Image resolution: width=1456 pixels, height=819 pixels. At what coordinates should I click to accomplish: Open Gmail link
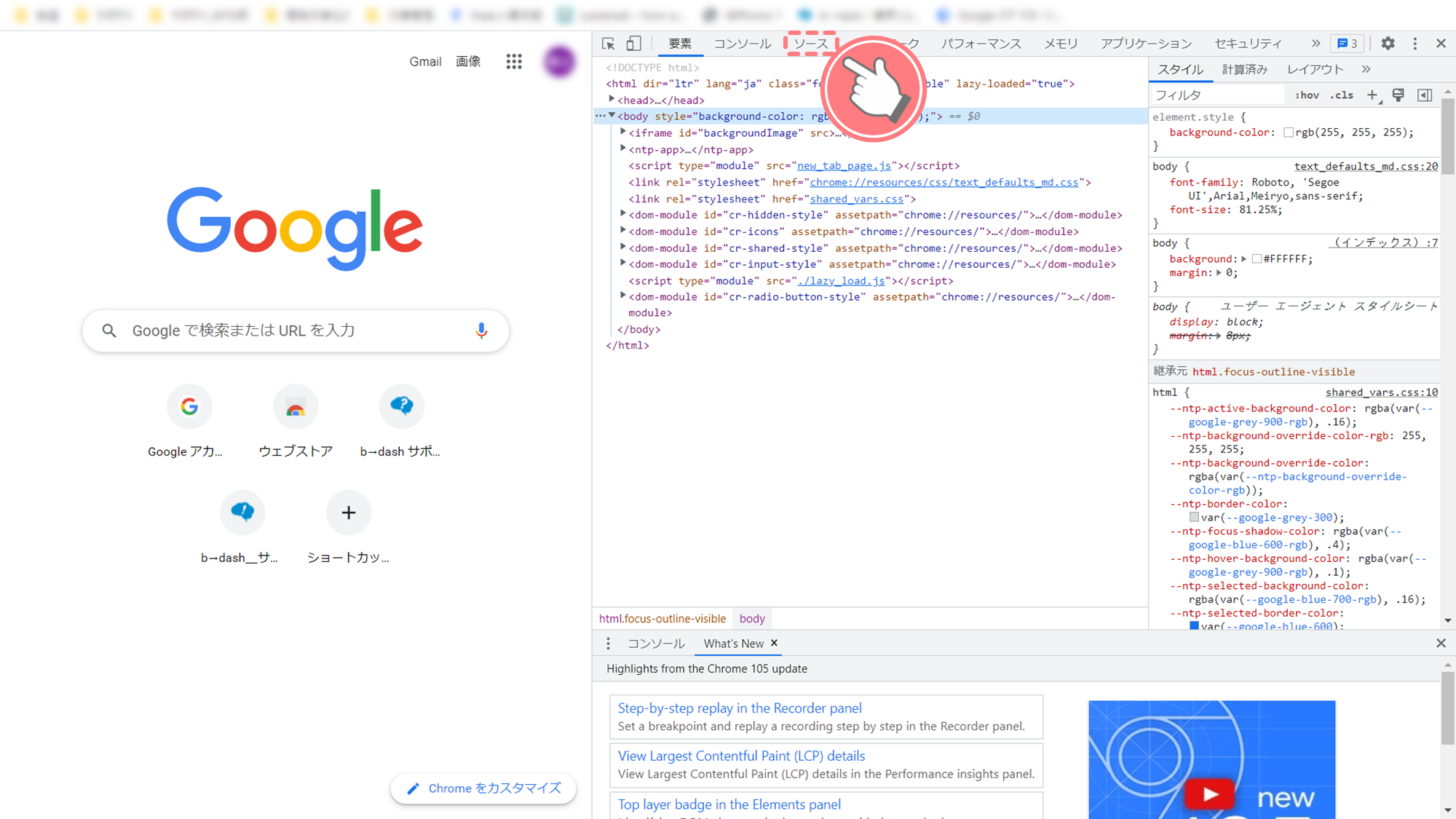(425, 62)
